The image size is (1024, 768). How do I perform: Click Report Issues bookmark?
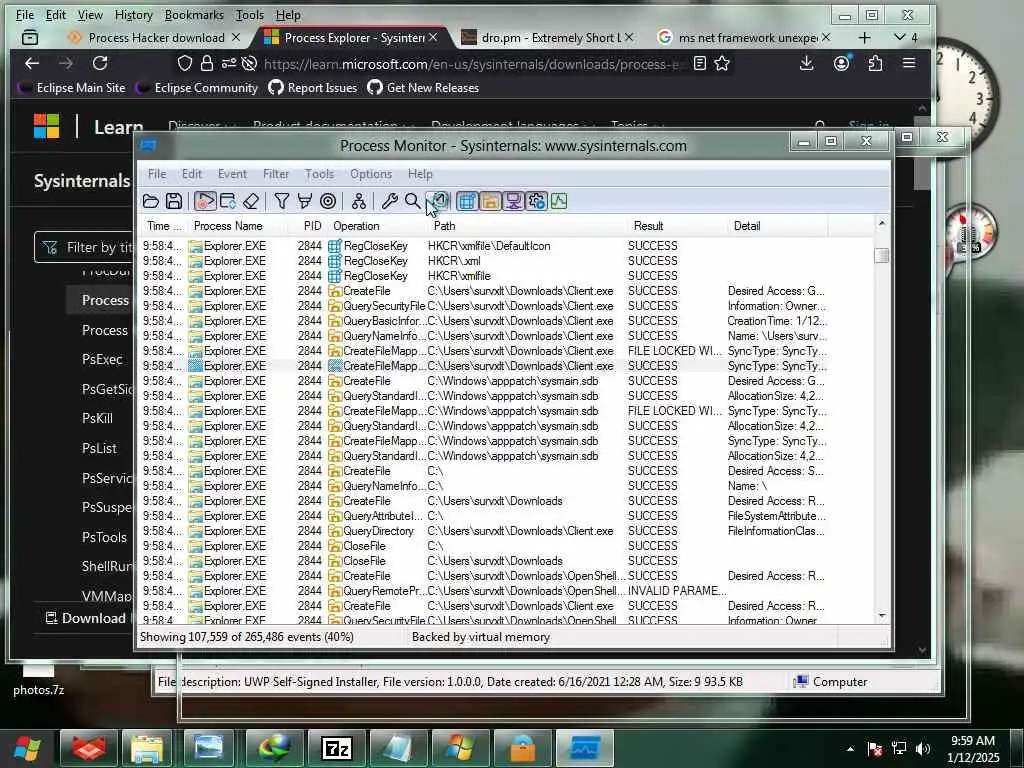coord(313,88)
